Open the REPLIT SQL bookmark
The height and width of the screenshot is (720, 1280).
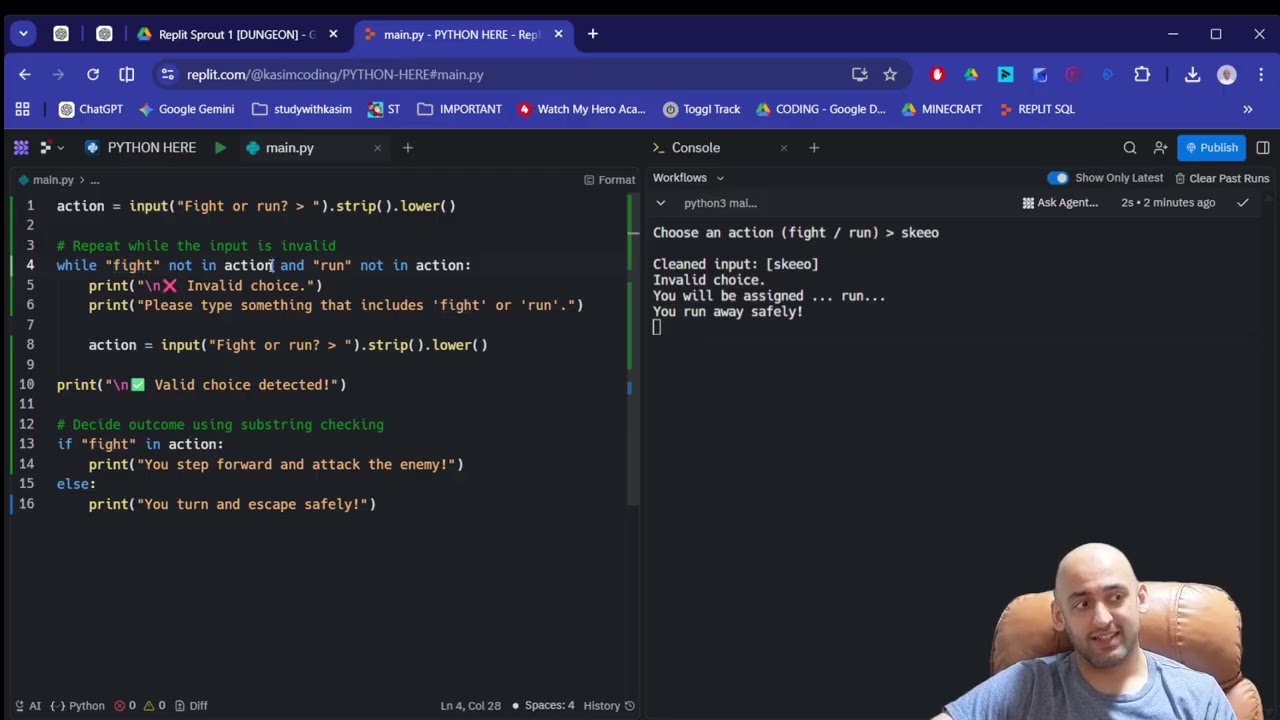point(1036,109)
